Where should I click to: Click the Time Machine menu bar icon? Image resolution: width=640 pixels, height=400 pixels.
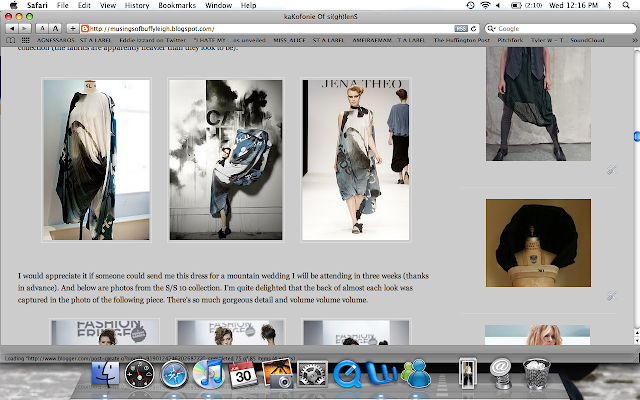coord(470,5)
